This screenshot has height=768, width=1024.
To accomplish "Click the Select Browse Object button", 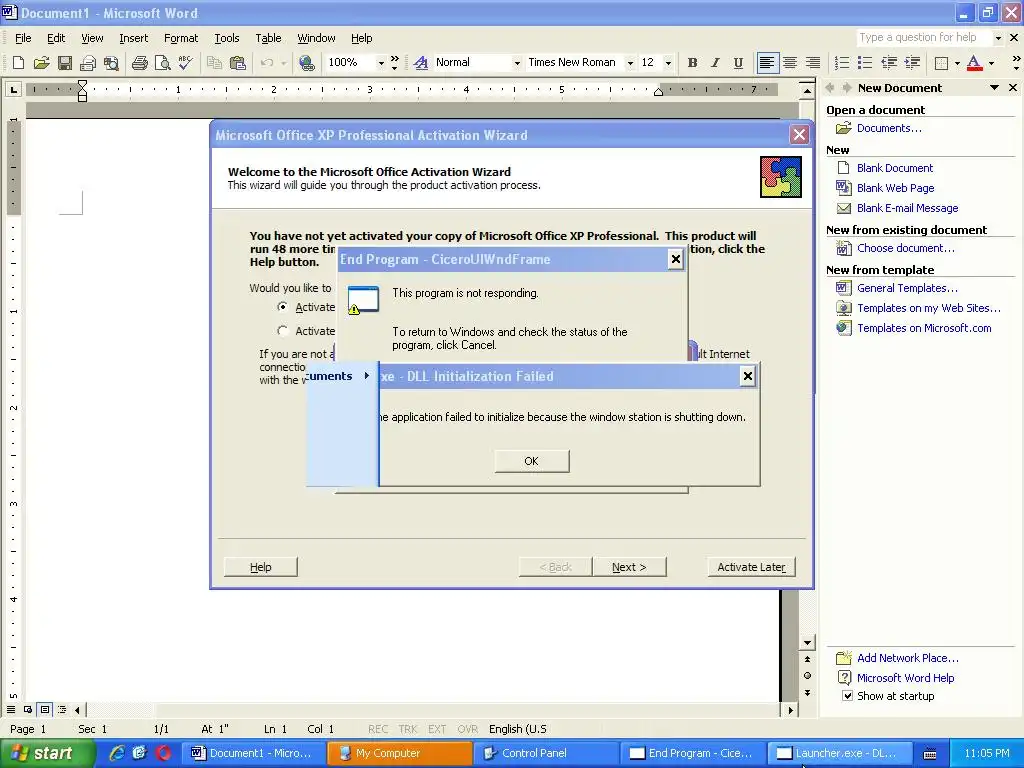I will click(x=807, y=676).
